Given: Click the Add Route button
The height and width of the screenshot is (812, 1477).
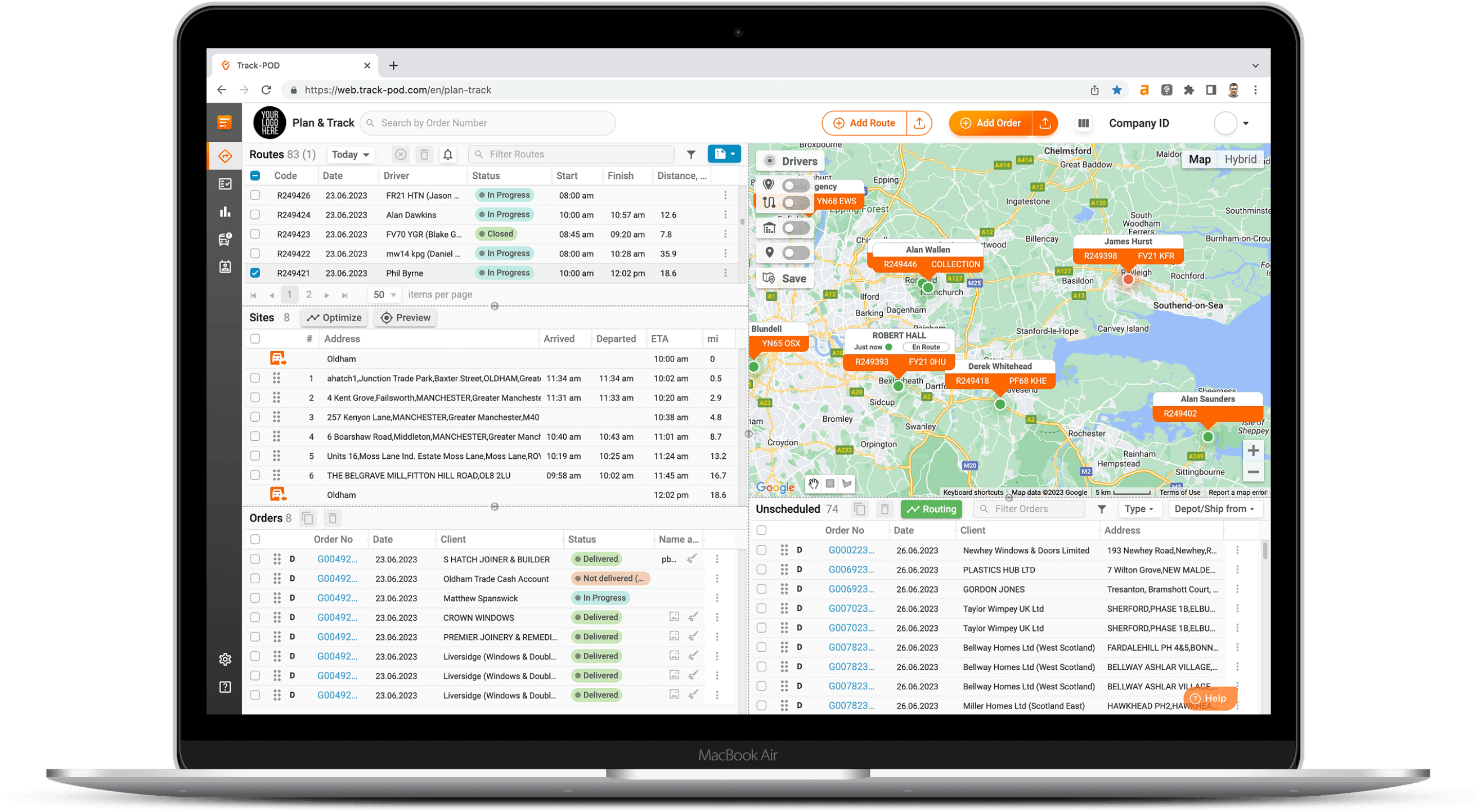Looking at the screenshot, I should pyautogui.click(x=865, y=123).
